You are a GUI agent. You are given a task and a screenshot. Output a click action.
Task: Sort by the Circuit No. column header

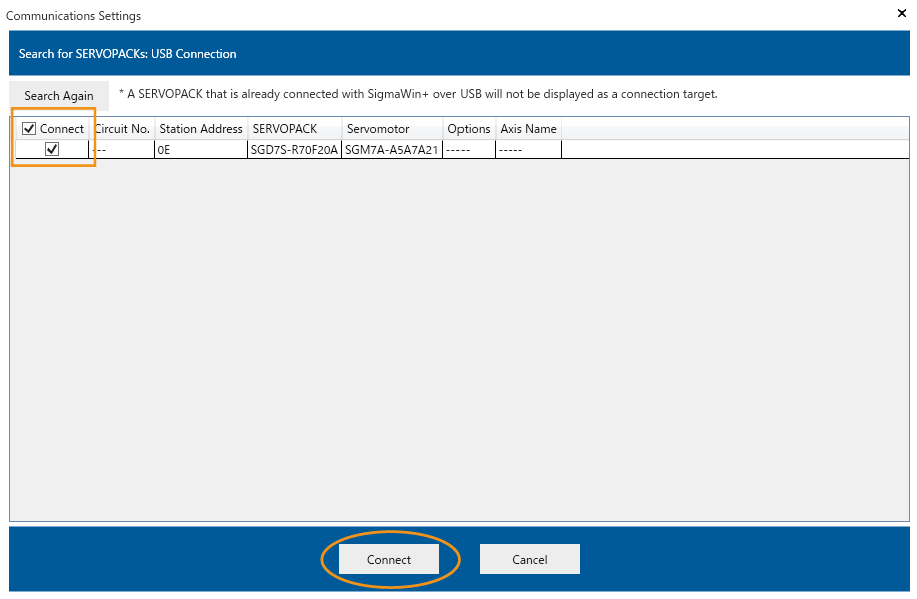122,129
